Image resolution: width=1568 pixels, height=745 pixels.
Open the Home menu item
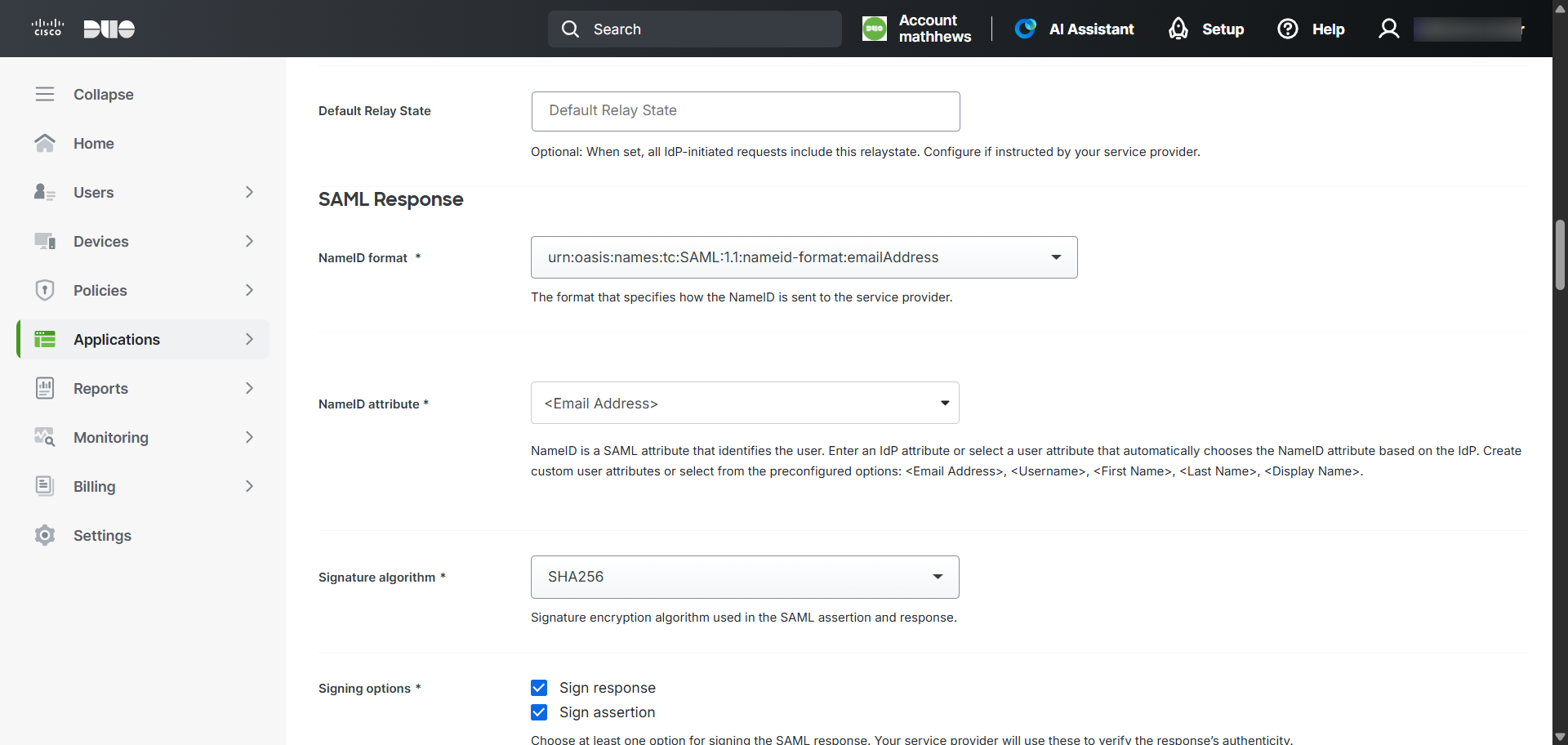tap(143, 143)
